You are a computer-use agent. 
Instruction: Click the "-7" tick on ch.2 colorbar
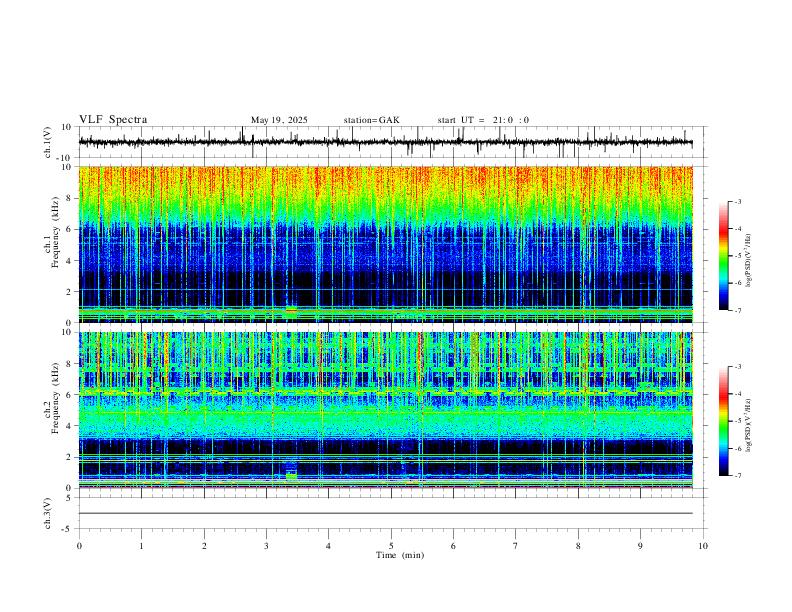click(738, 475)
